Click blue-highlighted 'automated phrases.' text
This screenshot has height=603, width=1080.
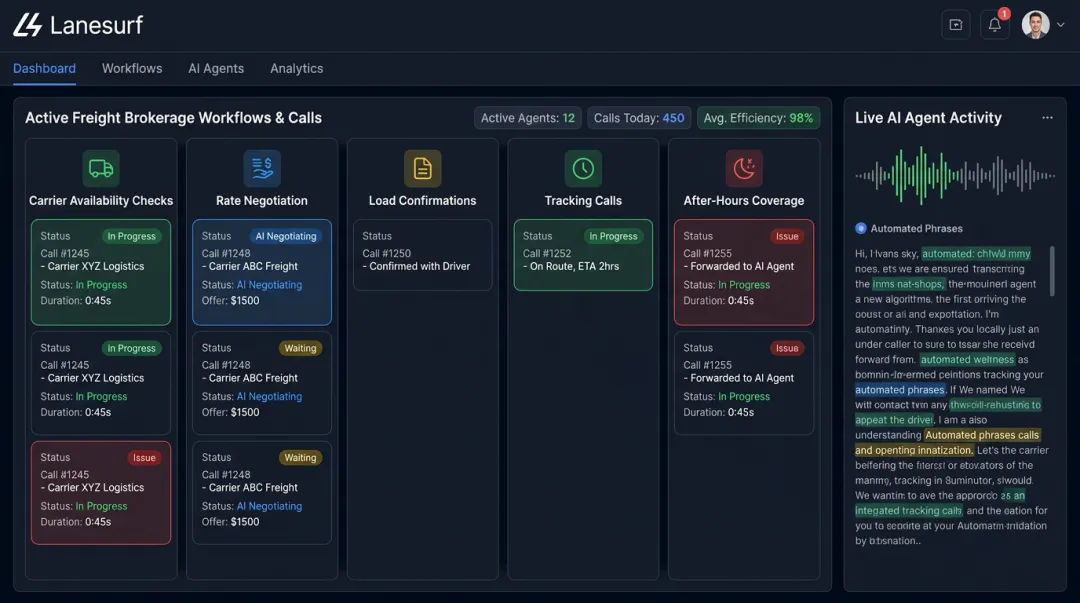click(x=901, y=390)
